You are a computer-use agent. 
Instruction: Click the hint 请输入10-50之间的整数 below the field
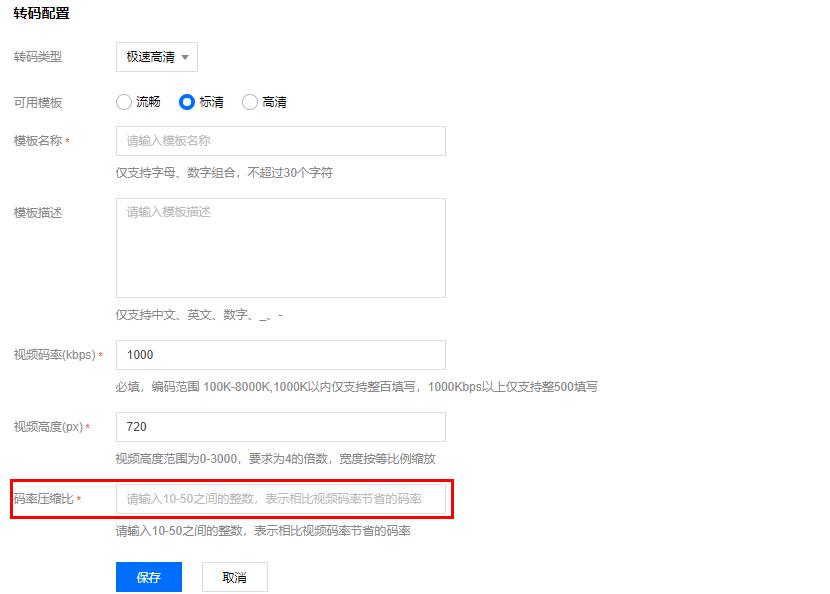(x=263, y=530)
